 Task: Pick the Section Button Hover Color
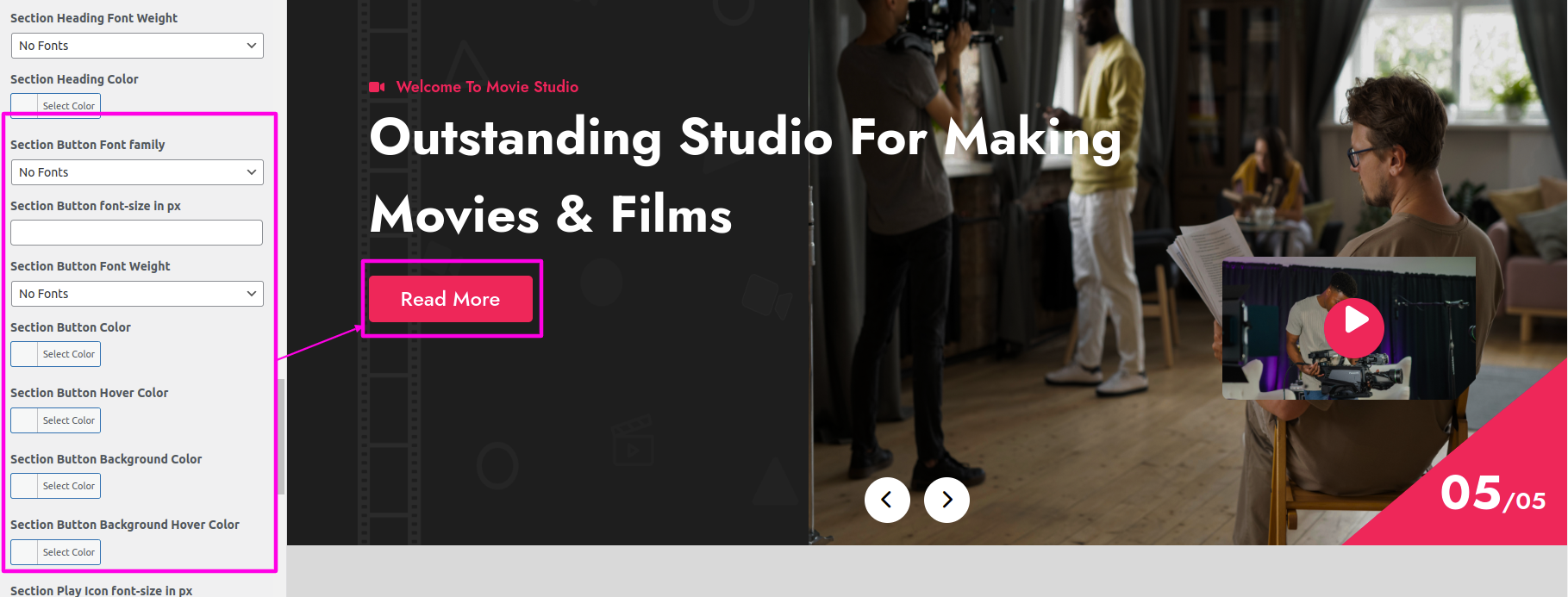[x=56, y=420]
